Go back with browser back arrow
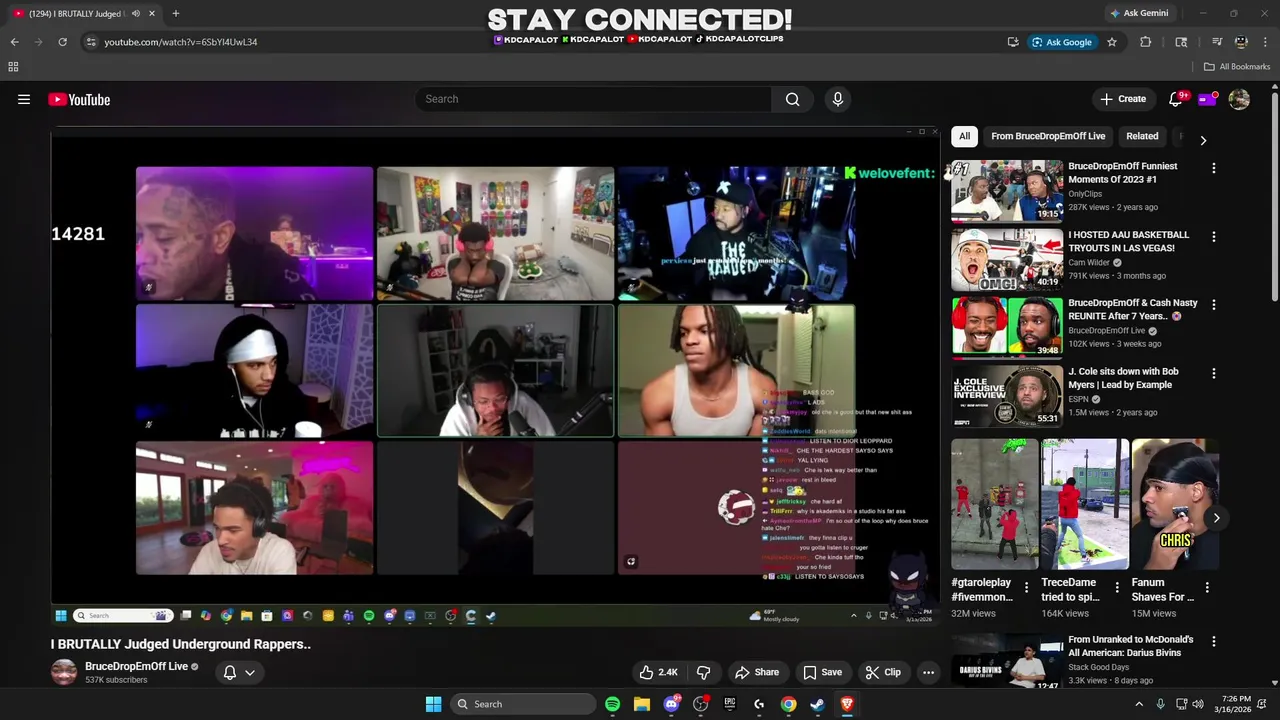The height and width of the screenshot is (720, 1280). pos(14,42)
